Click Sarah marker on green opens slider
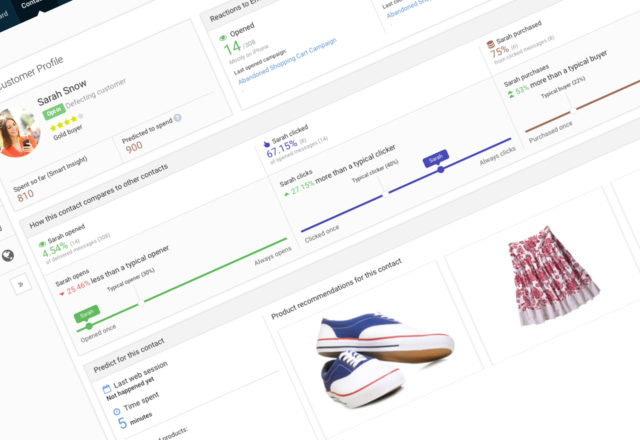Image resolution: width=640 pixels, height=440 pixels. click(87, 315)
